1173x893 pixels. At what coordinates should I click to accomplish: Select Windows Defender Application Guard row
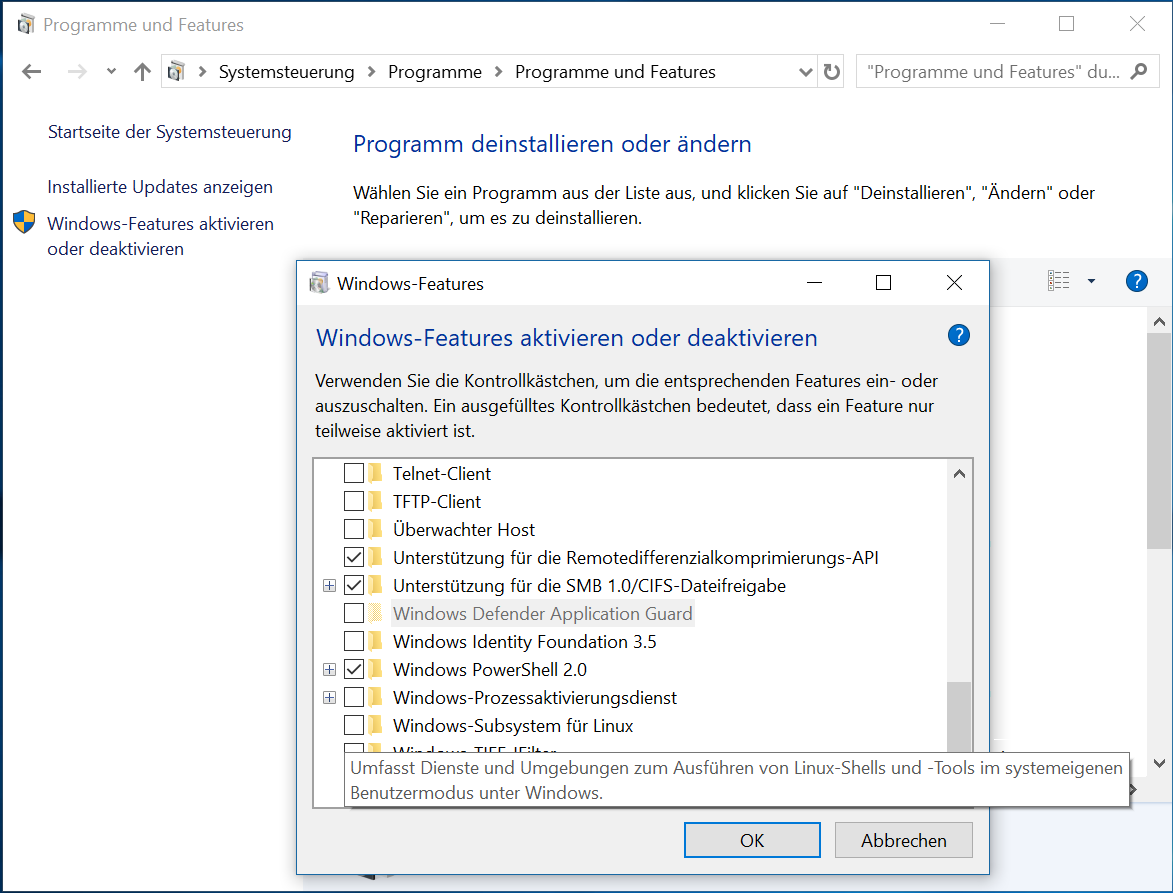click(542, 613)
